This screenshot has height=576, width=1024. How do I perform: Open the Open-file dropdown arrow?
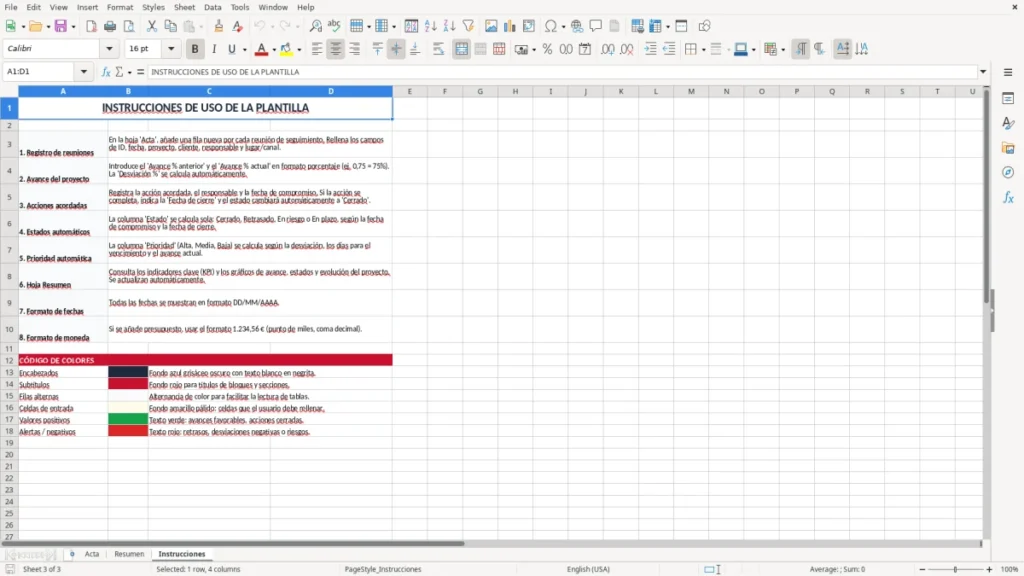tap(48, 27)
